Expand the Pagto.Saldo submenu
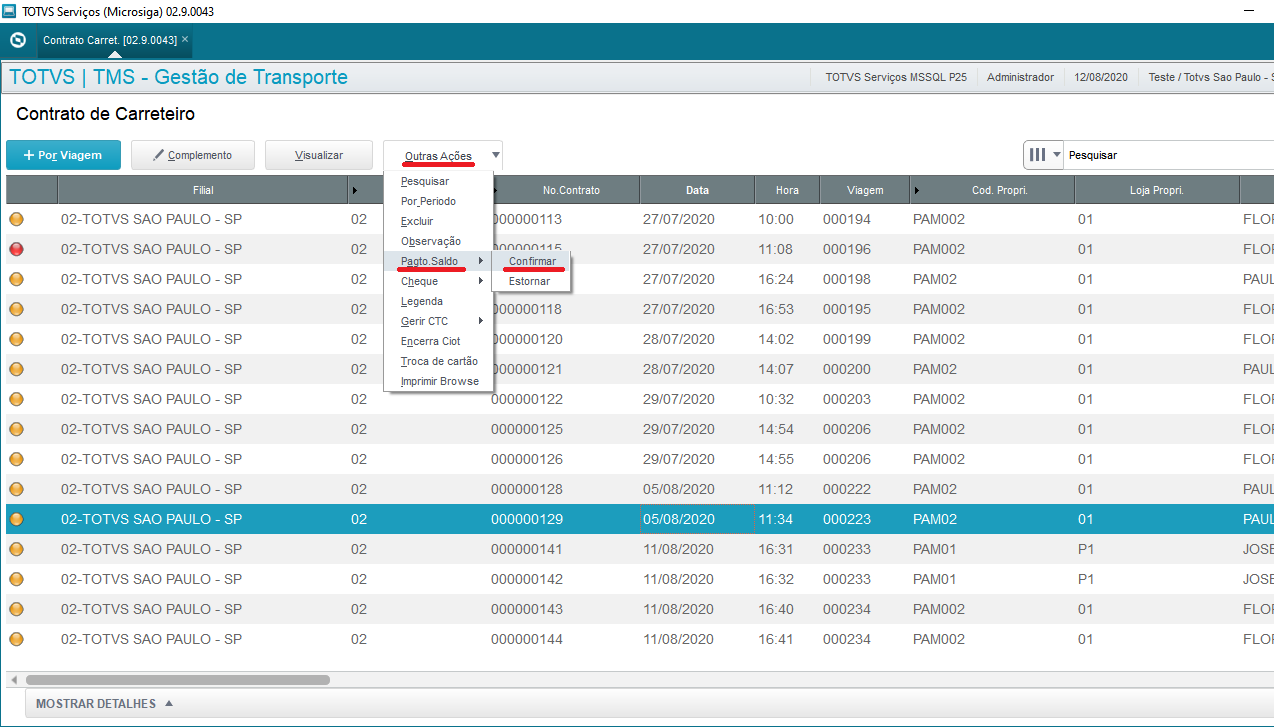 pos(438,261)
